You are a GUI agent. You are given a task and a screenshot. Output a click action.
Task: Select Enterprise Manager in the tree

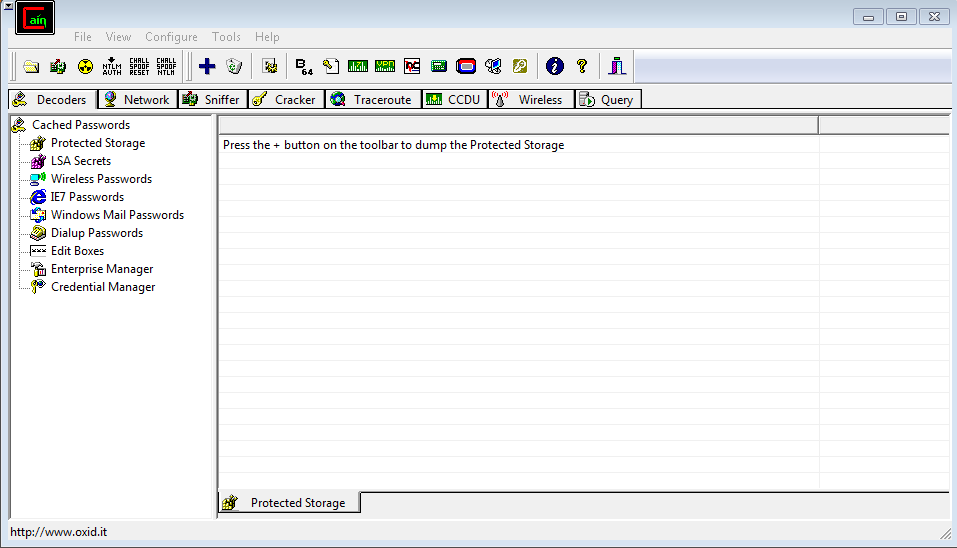102,269
